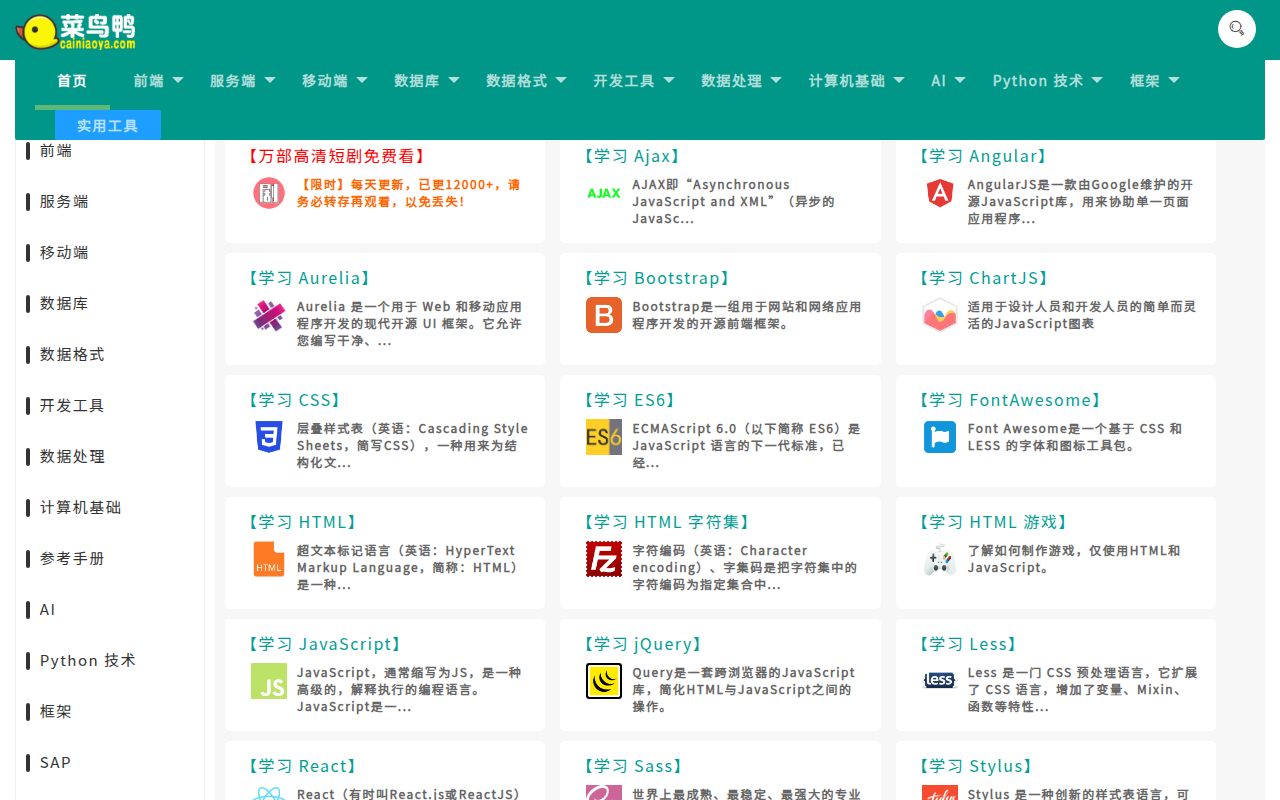Click the Stylus logo icon
This screenshot has height=800, width=1280.
(x=940, y=793)
